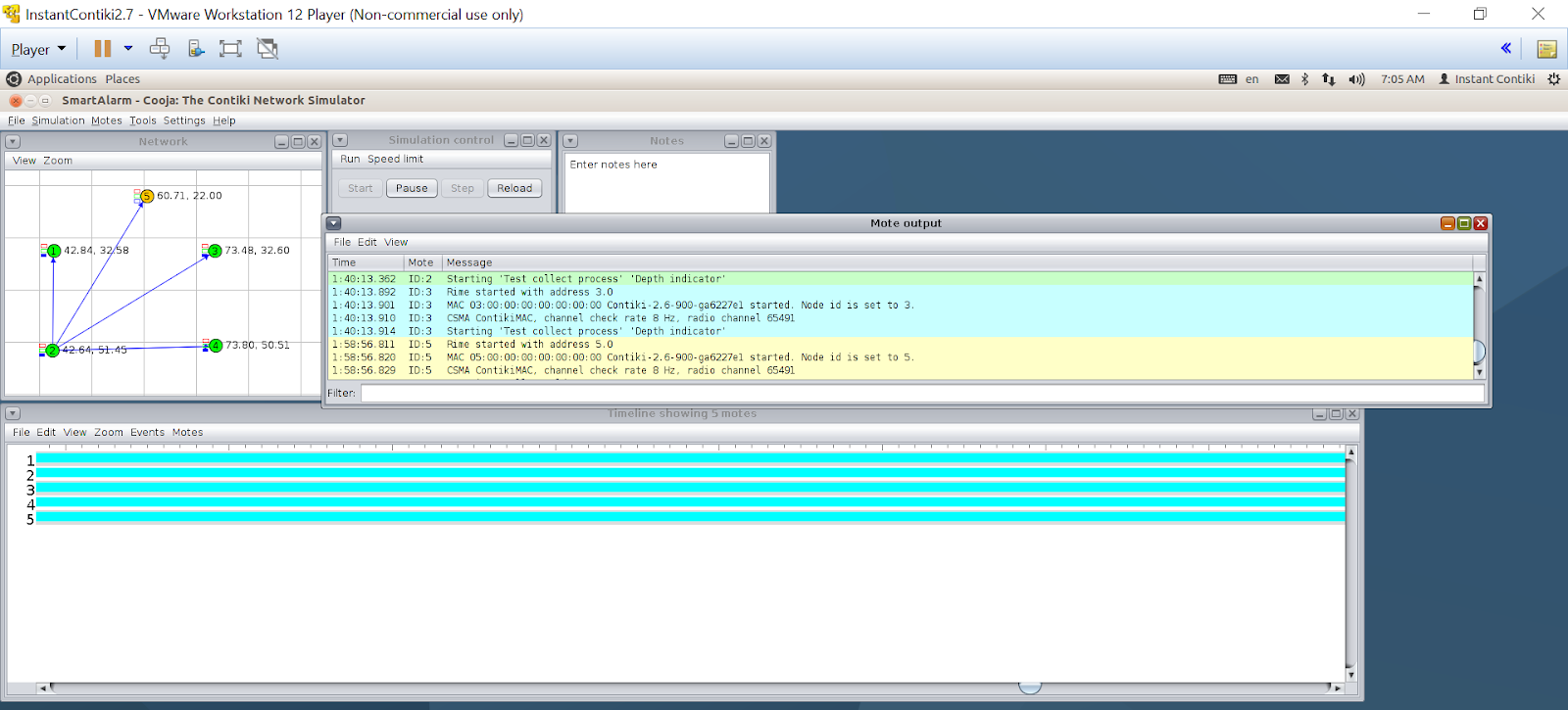
Task: Click the Timeline horizontal scrollbar thumb
Action: (1030, 687)
